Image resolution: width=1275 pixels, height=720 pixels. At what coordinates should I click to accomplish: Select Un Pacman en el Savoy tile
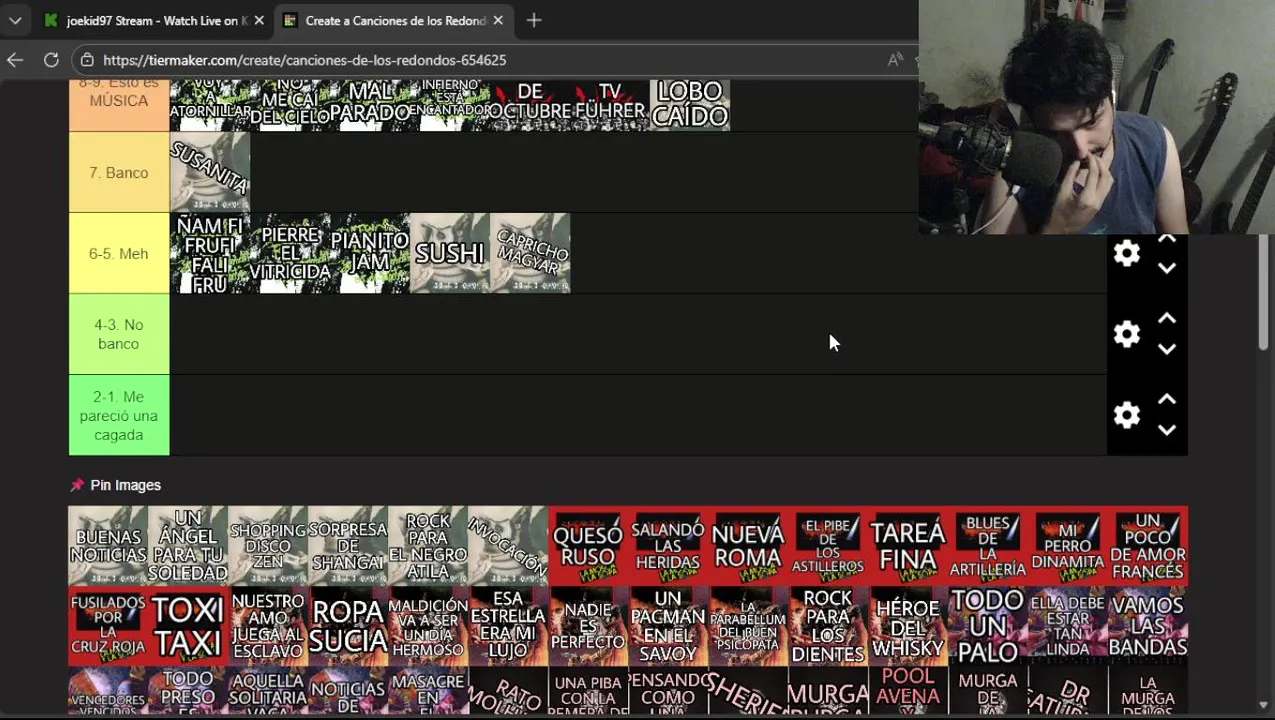[x=668, y=625]
